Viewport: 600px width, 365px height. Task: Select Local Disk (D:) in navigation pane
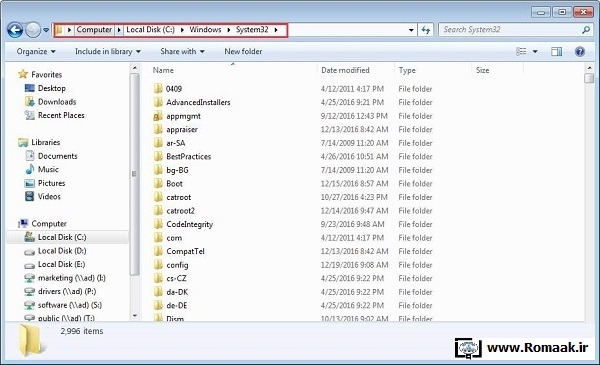coord(62,251)
